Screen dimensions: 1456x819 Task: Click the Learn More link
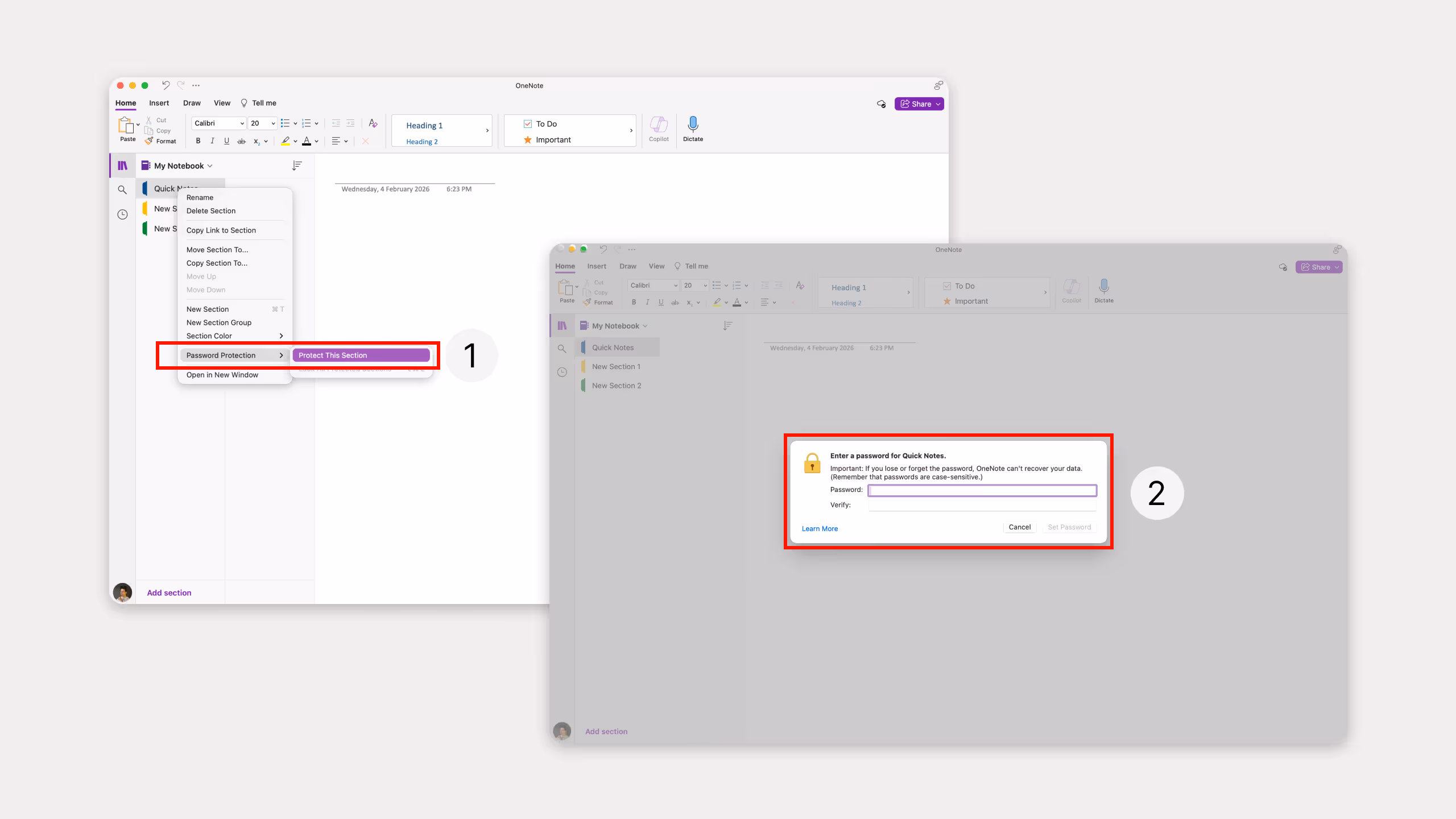tap(819, 528)
